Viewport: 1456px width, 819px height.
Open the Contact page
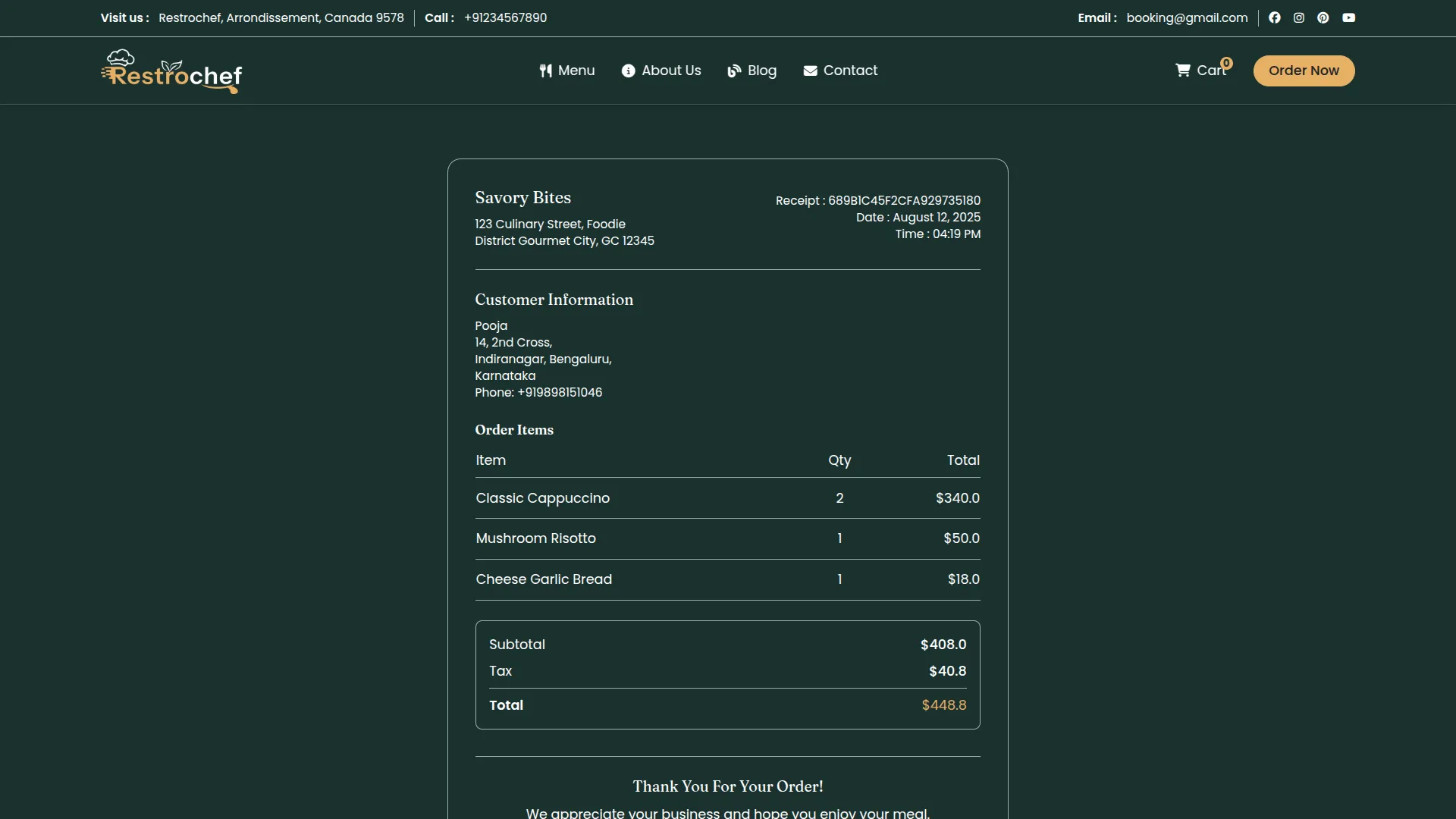coord(850,70)
